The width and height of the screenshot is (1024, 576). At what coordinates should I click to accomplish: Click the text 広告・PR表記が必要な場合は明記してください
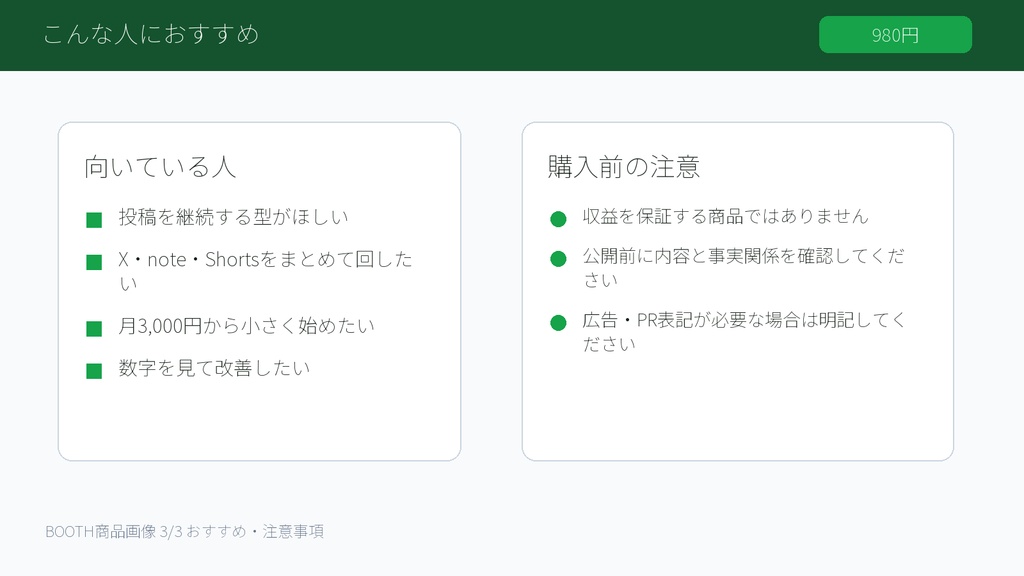(744, 332)
